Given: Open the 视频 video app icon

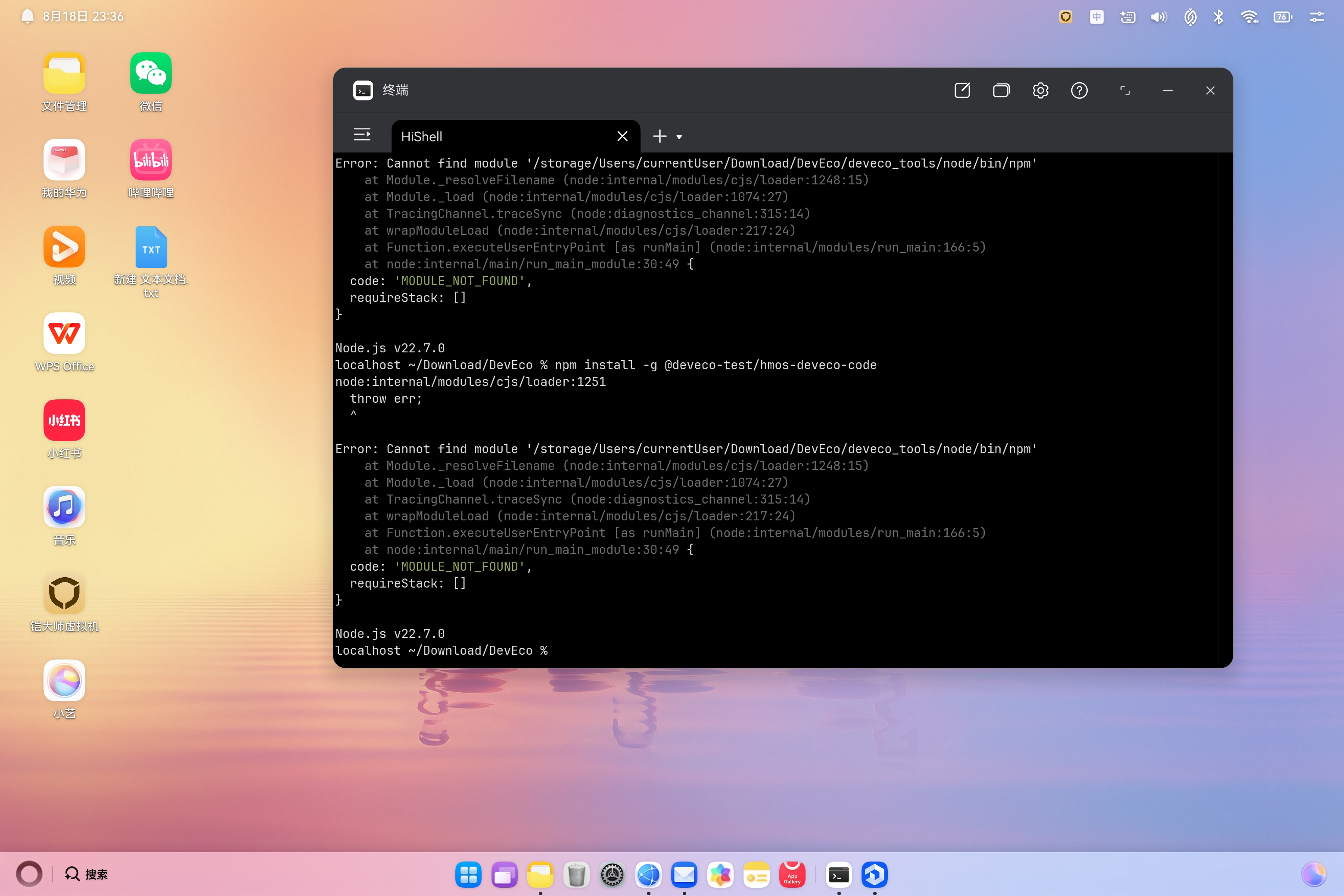Looking at the screenshot, I should click(64, 255).
